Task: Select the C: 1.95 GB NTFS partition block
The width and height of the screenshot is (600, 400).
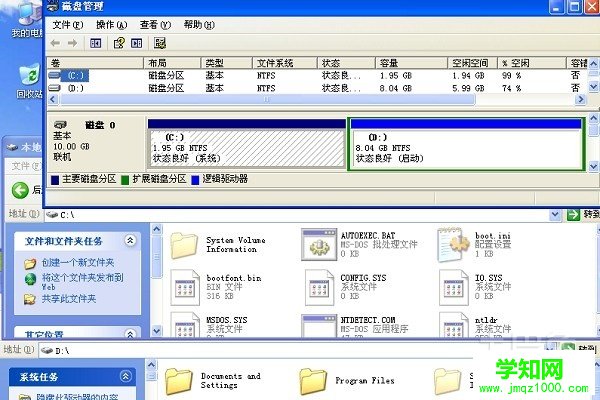Action: click(x=247, y=144)
